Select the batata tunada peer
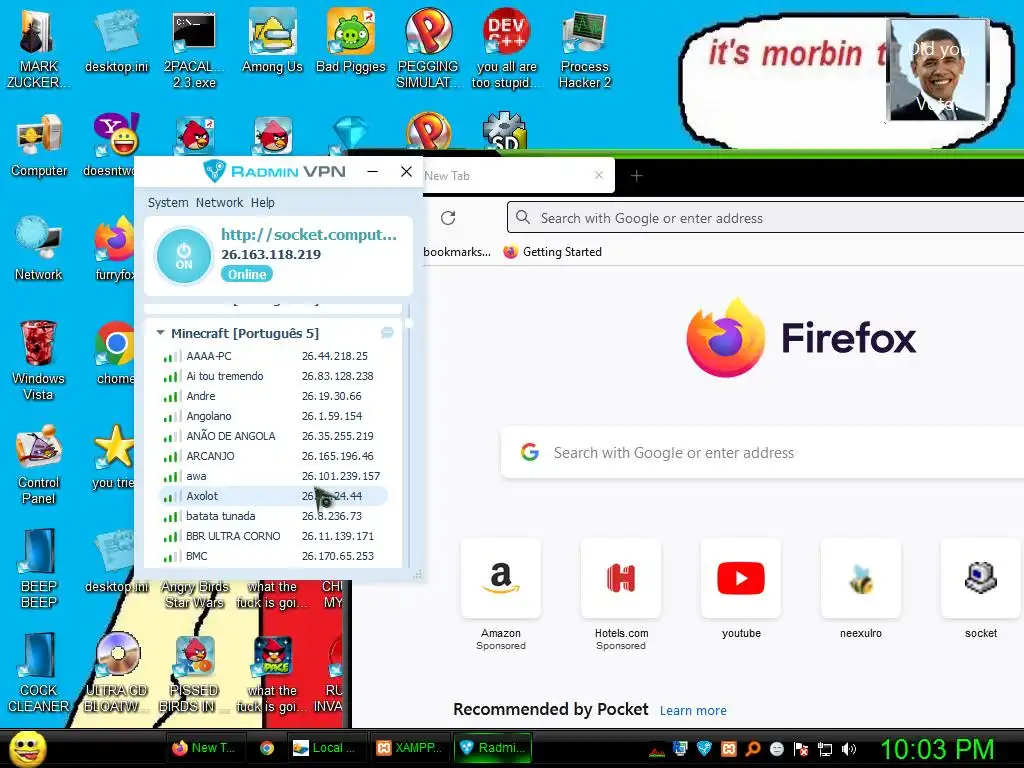The image size is (1024, 768). click(273, 516)
